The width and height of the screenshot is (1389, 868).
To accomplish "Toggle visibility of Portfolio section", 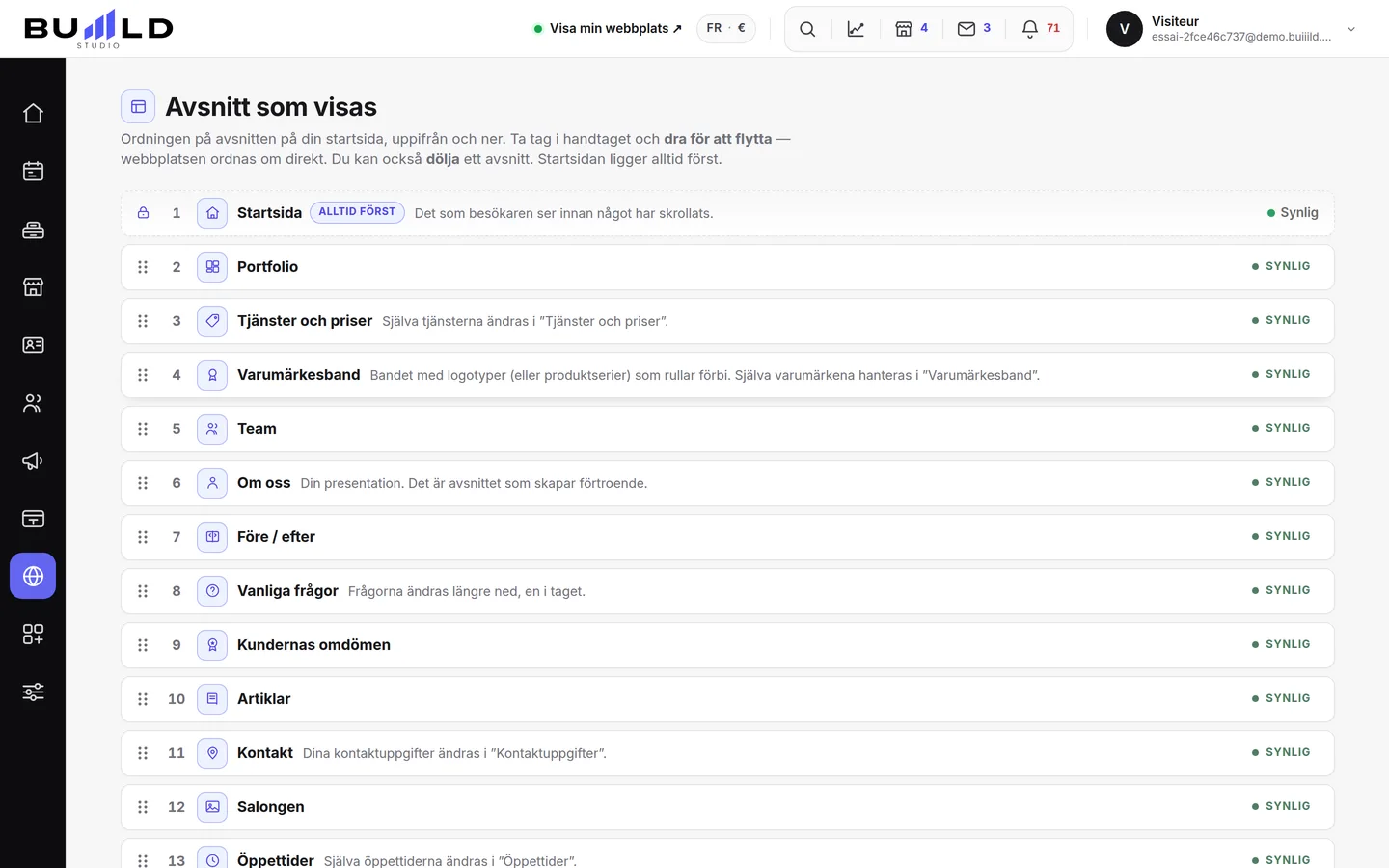I will pyautogui.click(x=1281, y=266).
